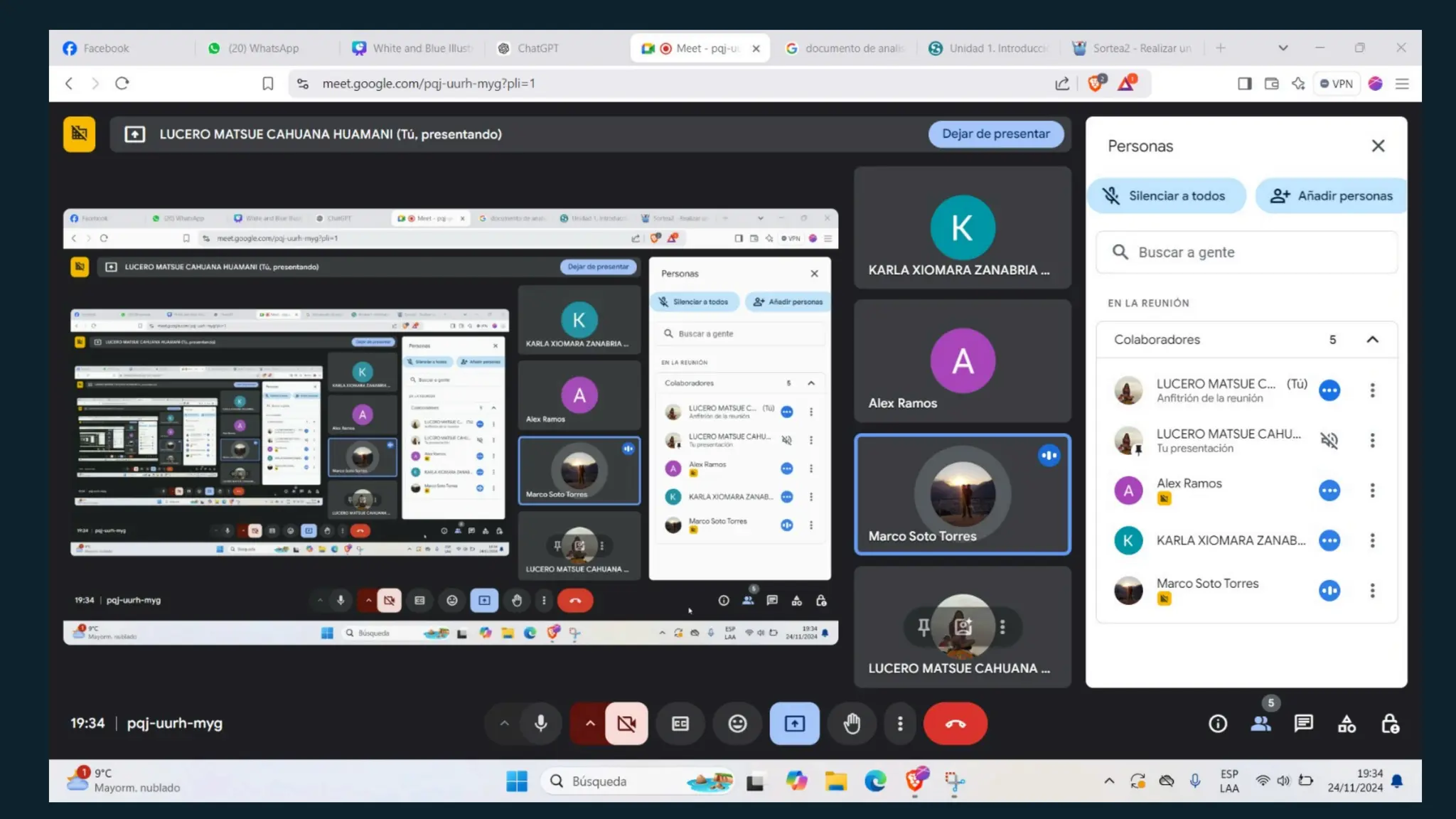
Task: Open the chat with everyone icon
Action: tap(1303, 724)
